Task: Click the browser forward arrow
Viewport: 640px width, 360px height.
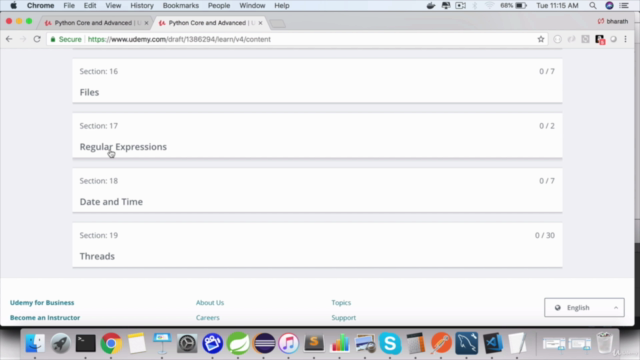Action: click(23, 39)
